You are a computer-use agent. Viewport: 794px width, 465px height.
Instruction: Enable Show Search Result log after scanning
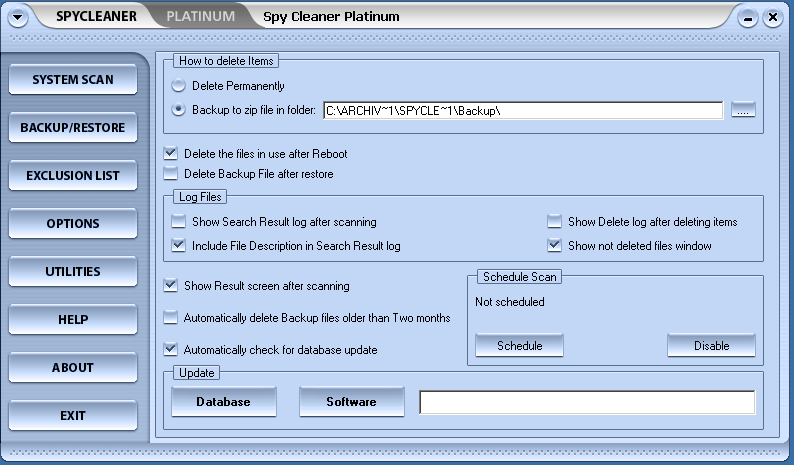pos(178,221)
